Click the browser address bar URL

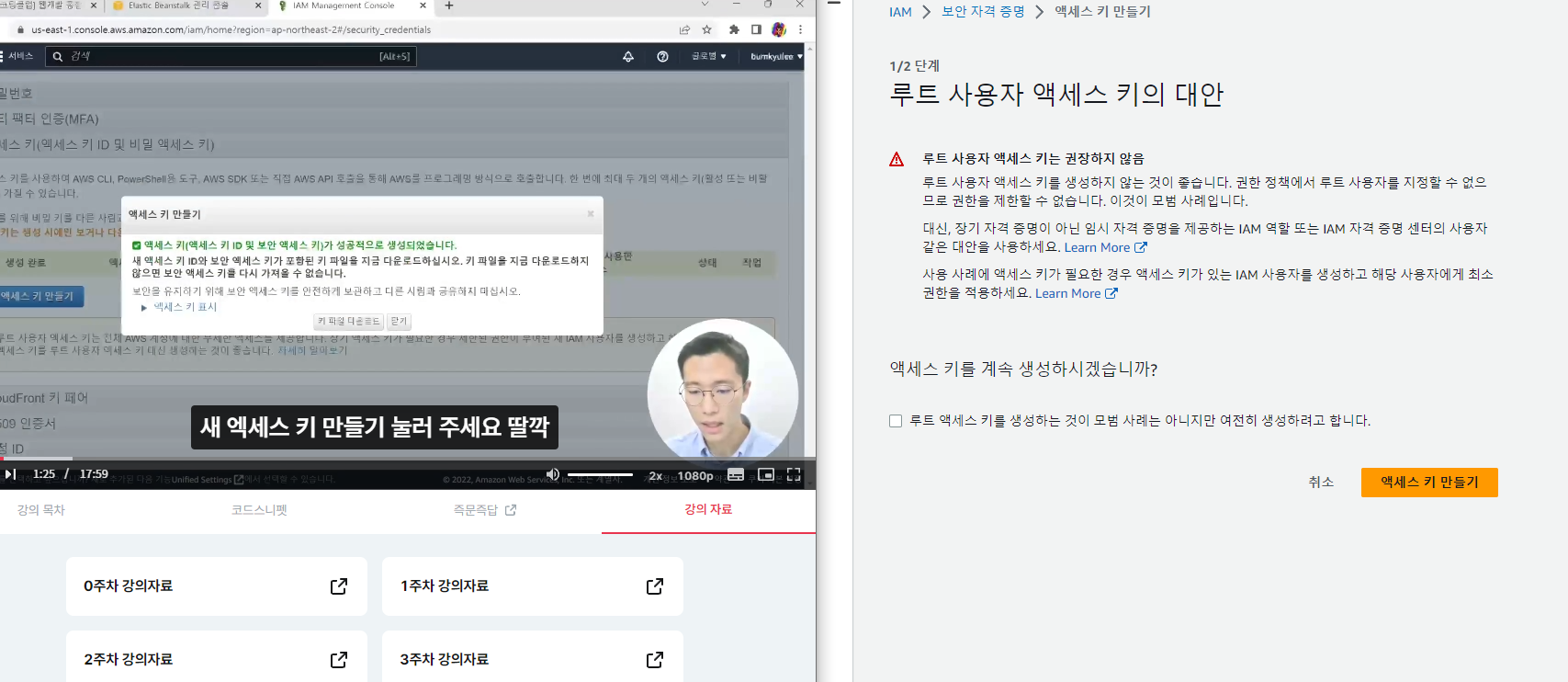[x=231, y=29]
